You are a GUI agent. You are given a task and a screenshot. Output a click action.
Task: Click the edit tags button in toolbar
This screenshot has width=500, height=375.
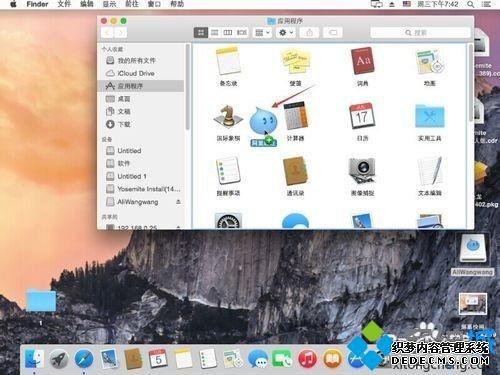pos(333,32)
